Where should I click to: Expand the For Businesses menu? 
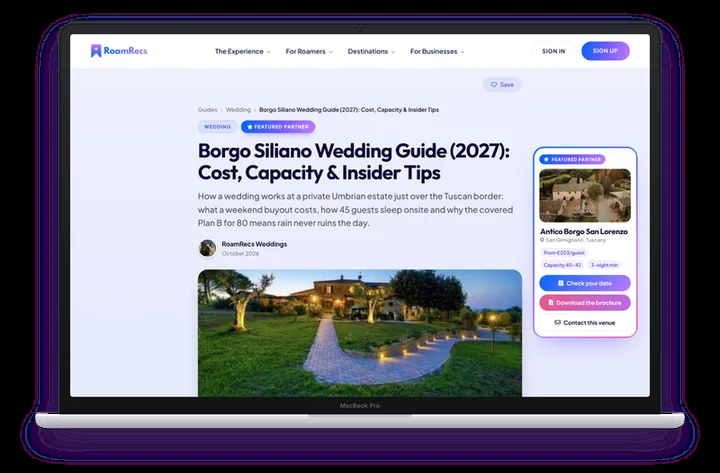437,51
